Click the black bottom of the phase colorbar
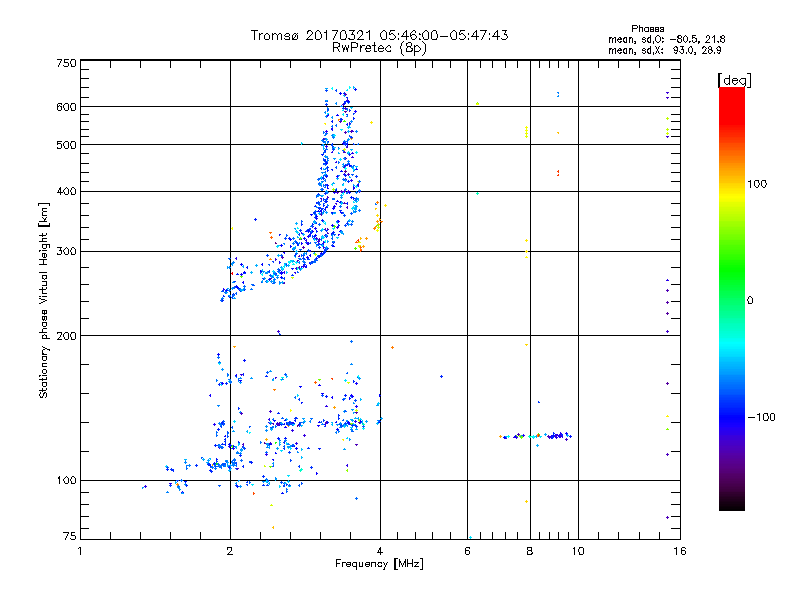This screenshot has height=600, width=800. (732, 504)
